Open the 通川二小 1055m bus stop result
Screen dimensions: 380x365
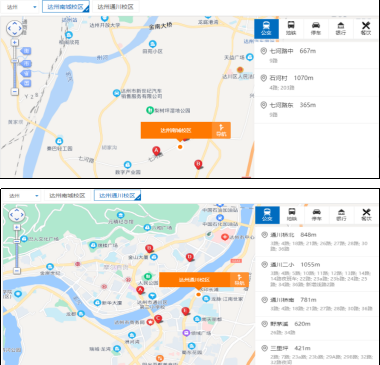(317, 274)
